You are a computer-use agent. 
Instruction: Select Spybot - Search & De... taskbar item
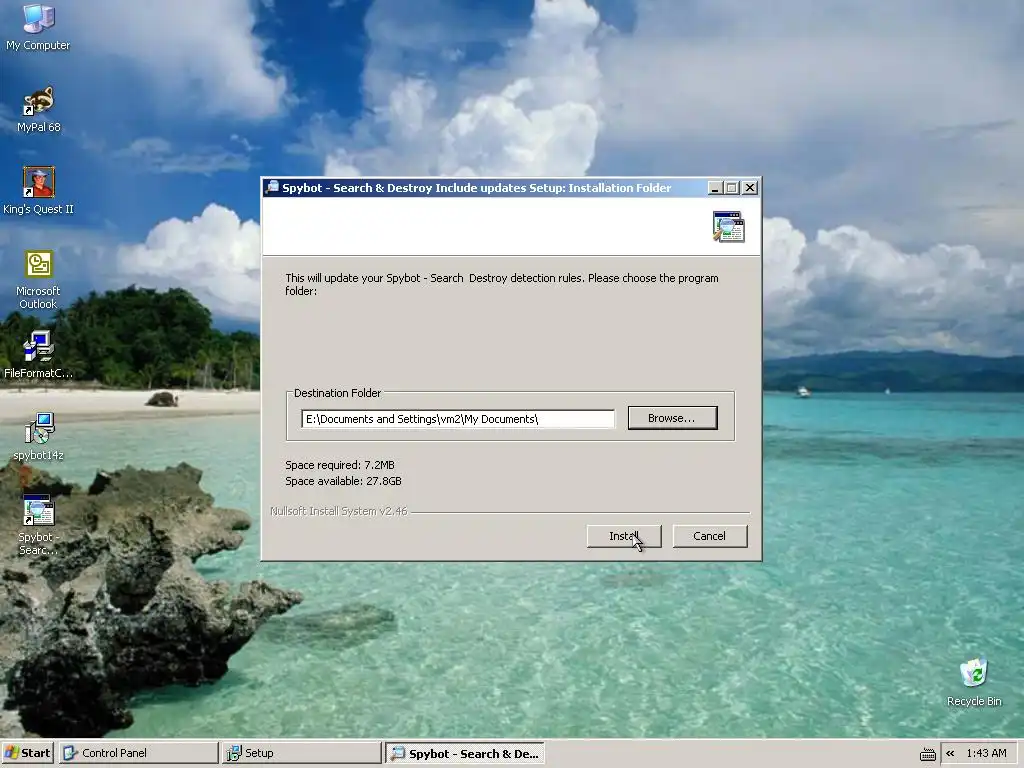tap(464, 753)
